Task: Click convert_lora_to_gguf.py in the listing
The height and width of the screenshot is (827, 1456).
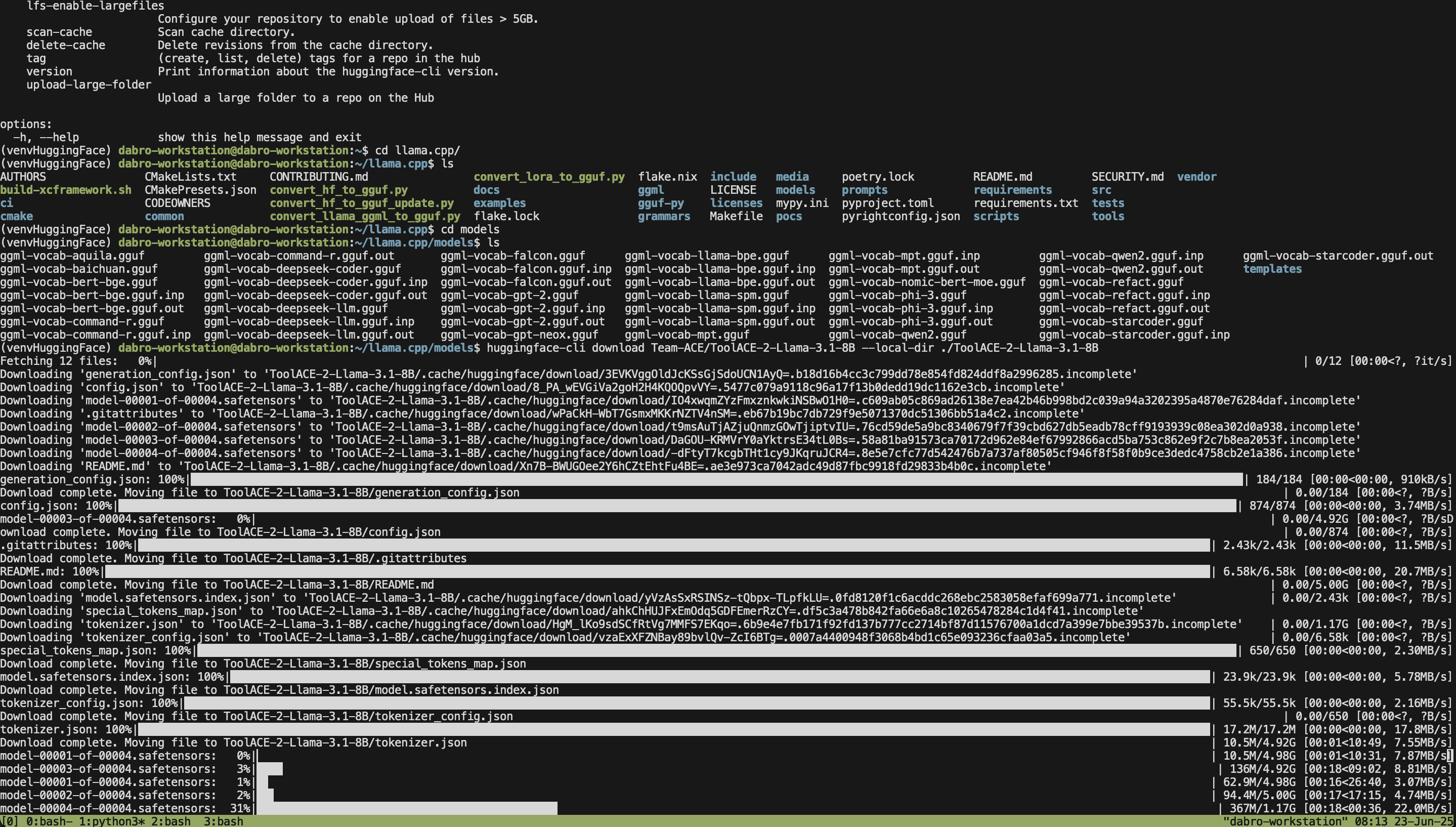Action: (x=548, y=177)
